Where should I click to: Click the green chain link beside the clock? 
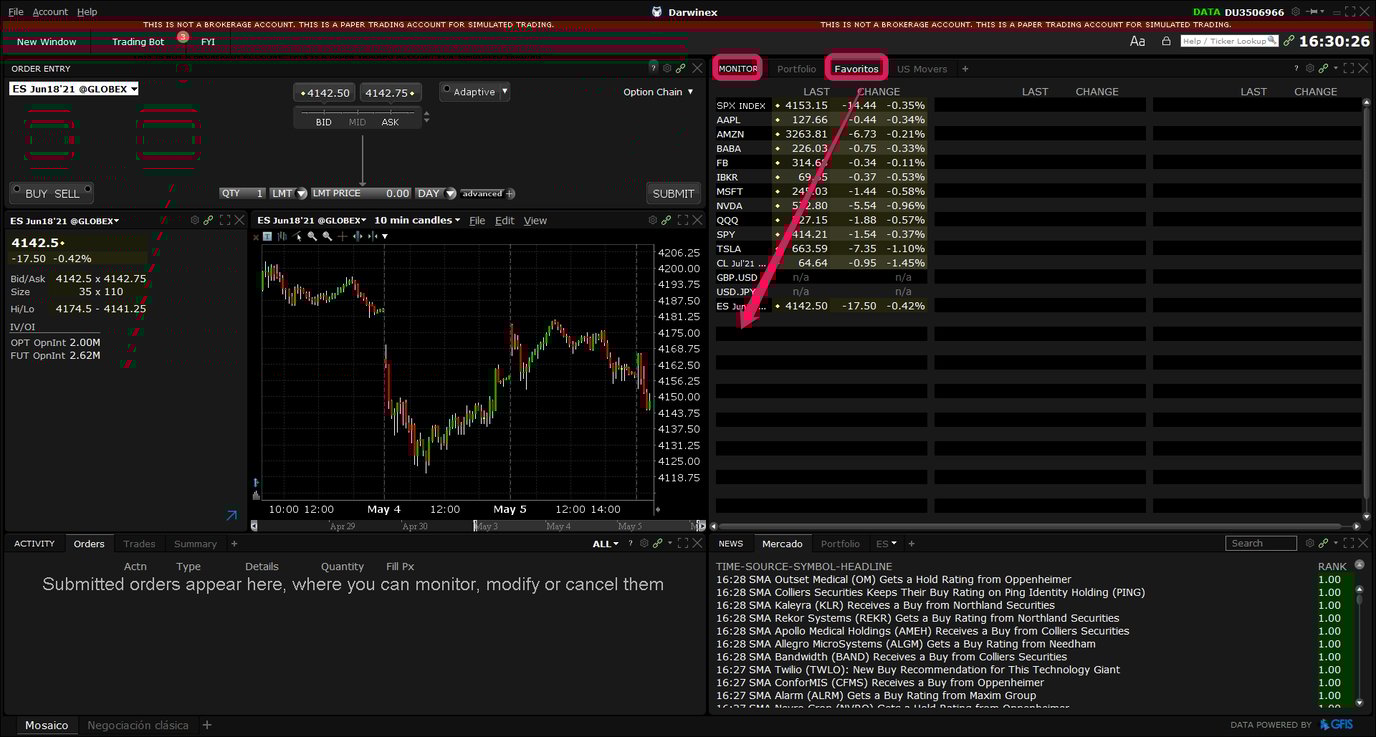pyautogui.click(x=1289, y=41)
